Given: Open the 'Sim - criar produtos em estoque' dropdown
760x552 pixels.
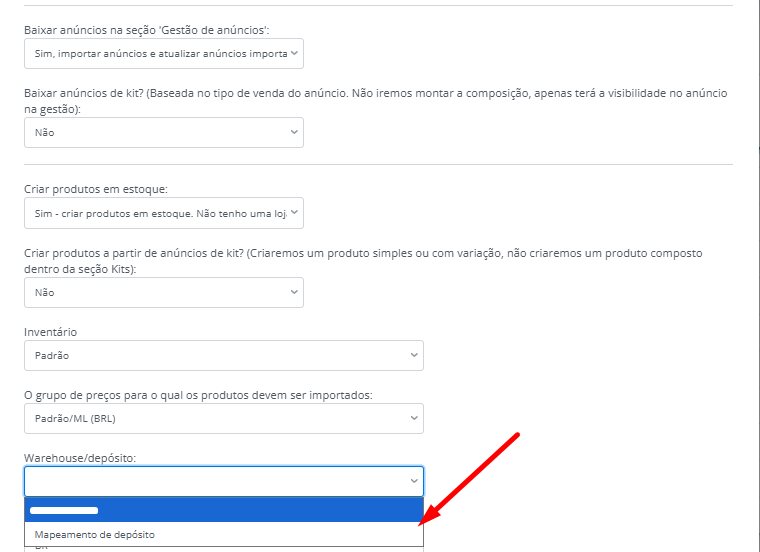Looking at the screenshot, I should 160,212.
